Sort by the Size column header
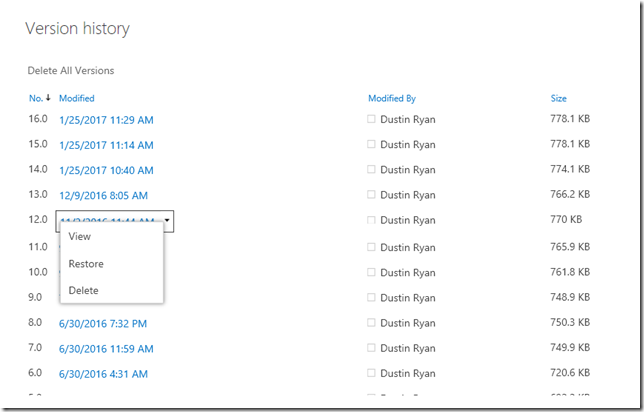Screen dimensions: 644x412 [558, 98]
